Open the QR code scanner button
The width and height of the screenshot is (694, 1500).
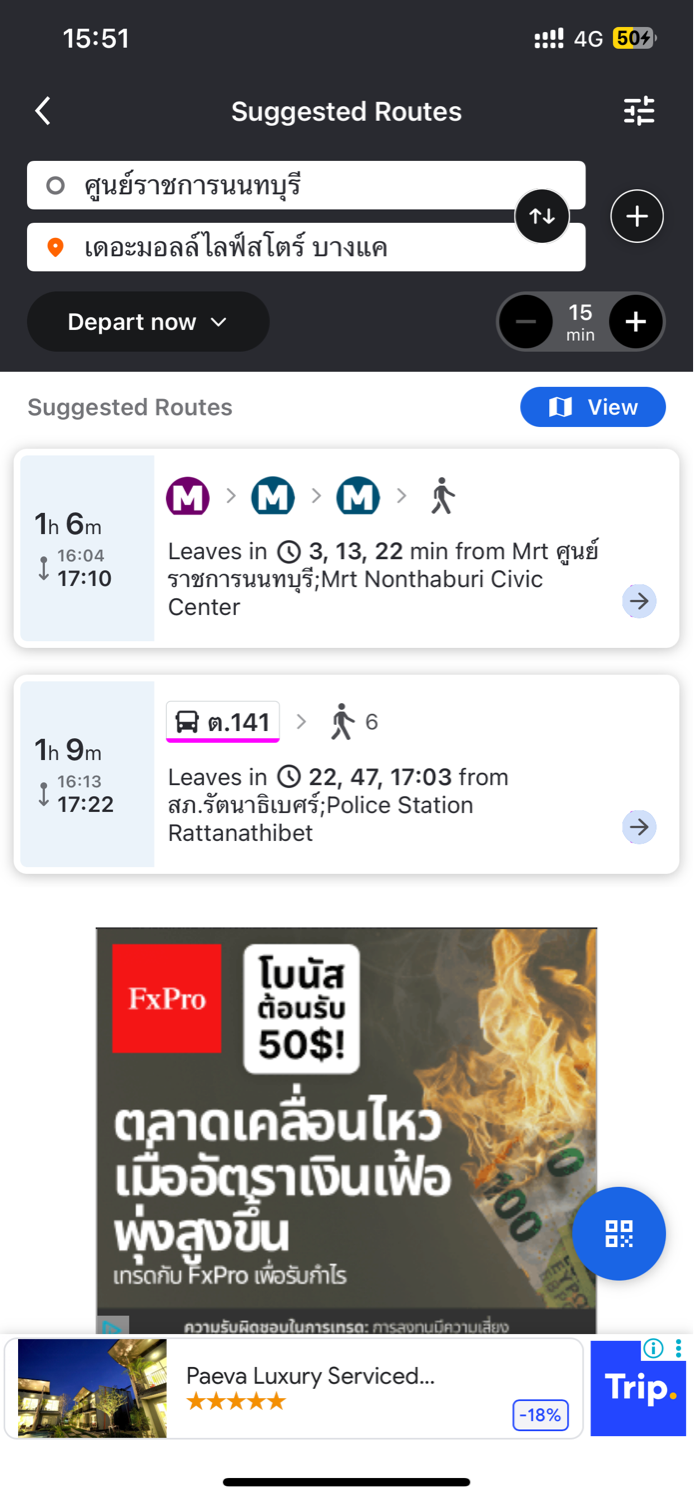[619, 1233]
